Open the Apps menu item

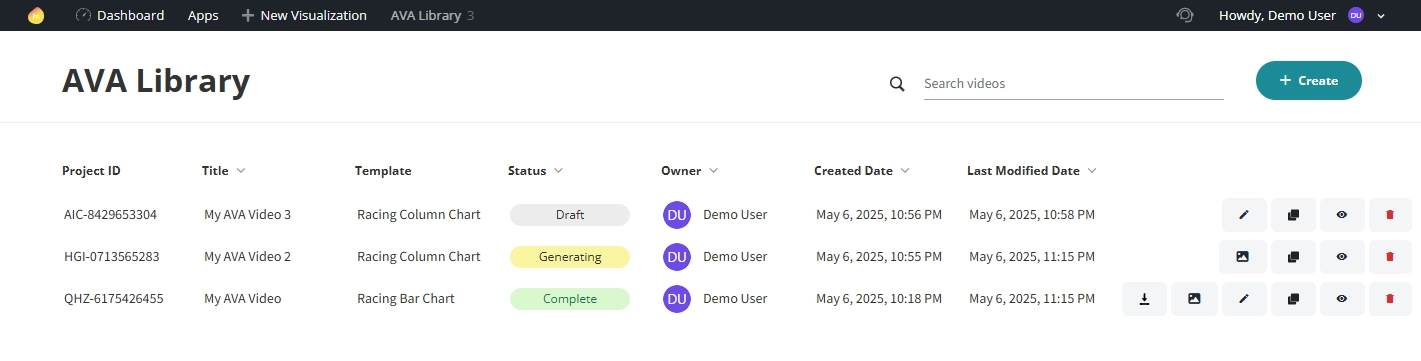tap(203, 15)
